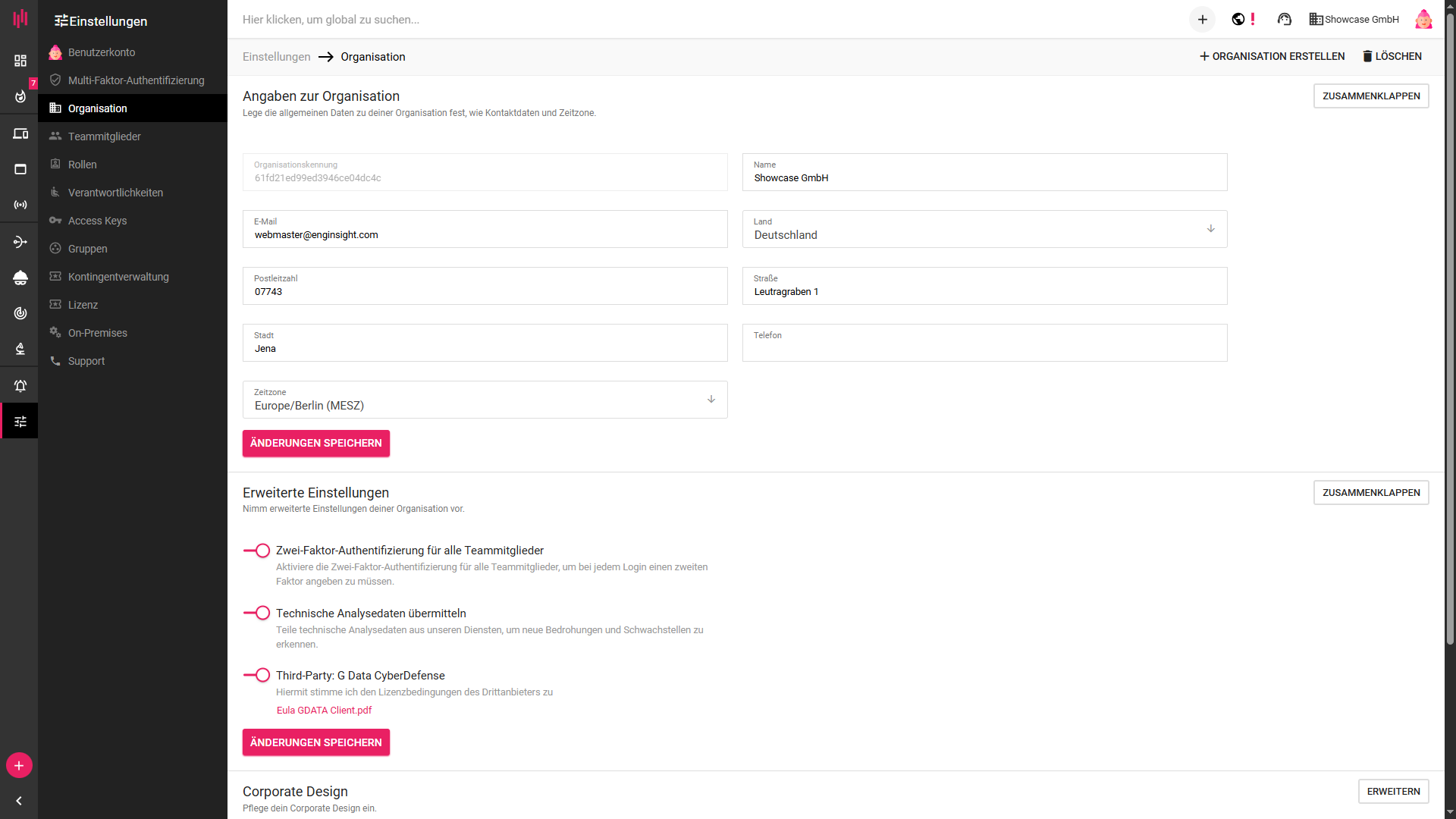The image size is (1456, 819).
Task: Click the radio signal observations icon
Action: coord(20,205)
